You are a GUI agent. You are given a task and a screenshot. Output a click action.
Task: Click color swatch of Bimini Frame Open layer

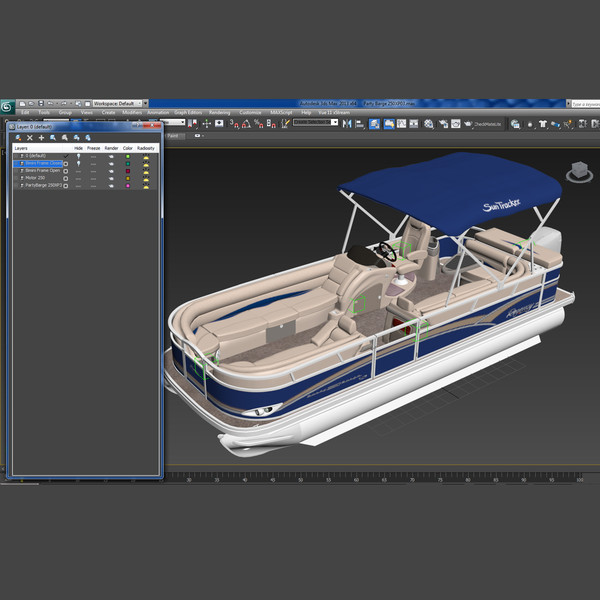tap(128, 171)
